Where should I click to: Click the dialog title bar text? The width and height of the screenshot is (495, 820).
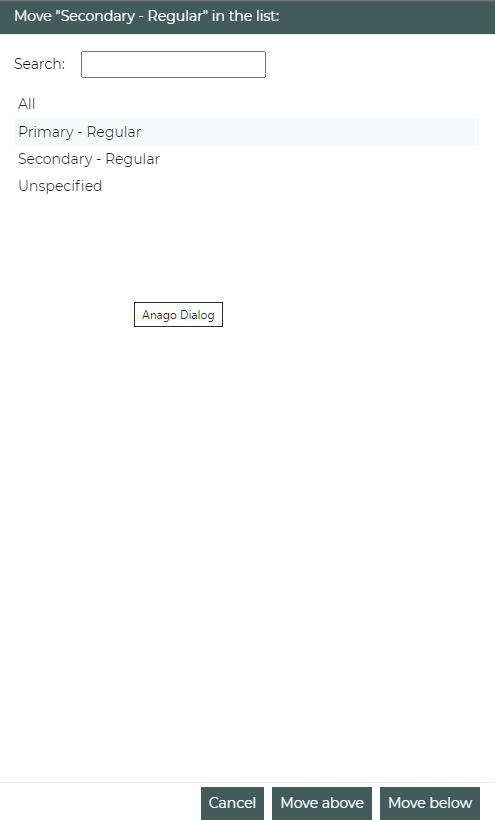(146, 16)
